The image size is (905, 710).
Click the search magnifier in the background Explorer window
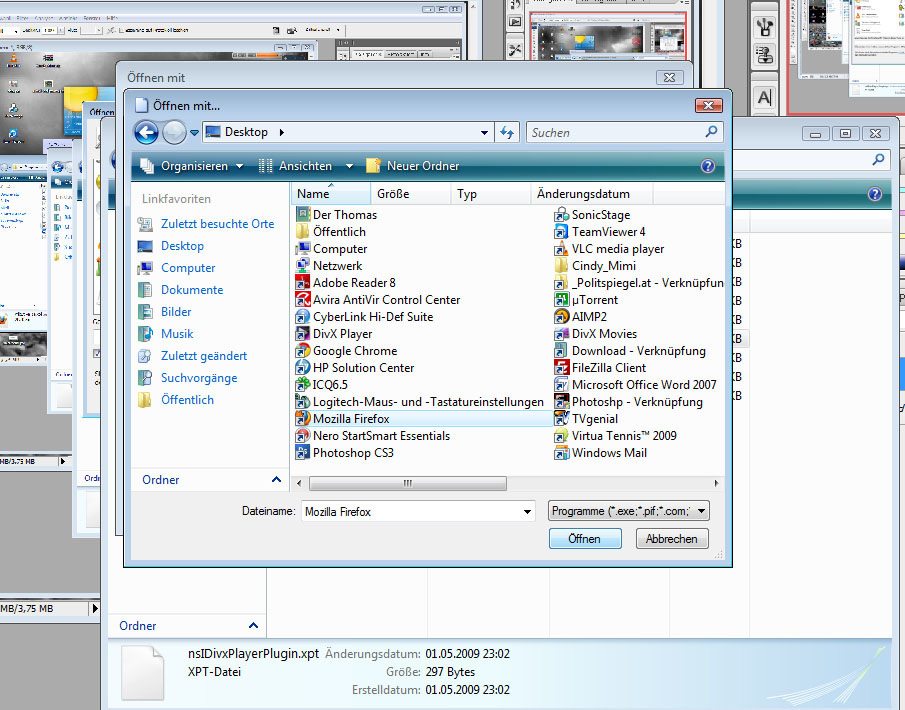click(878, 159)
